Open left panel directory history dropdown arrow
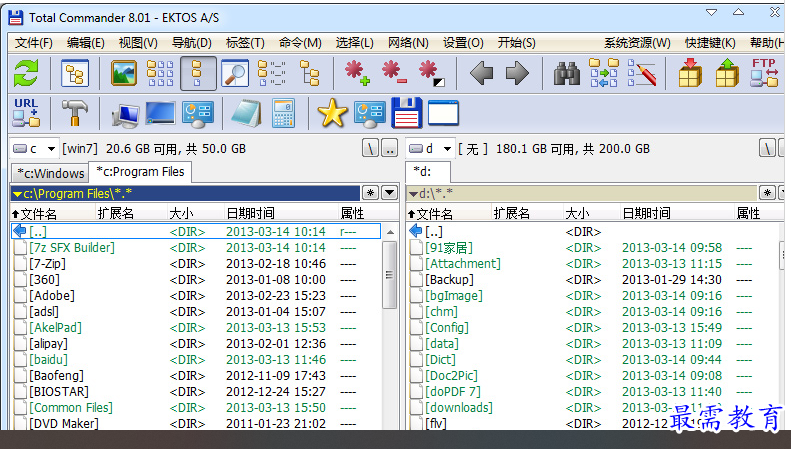791x449 pixels. click(389, 193)
